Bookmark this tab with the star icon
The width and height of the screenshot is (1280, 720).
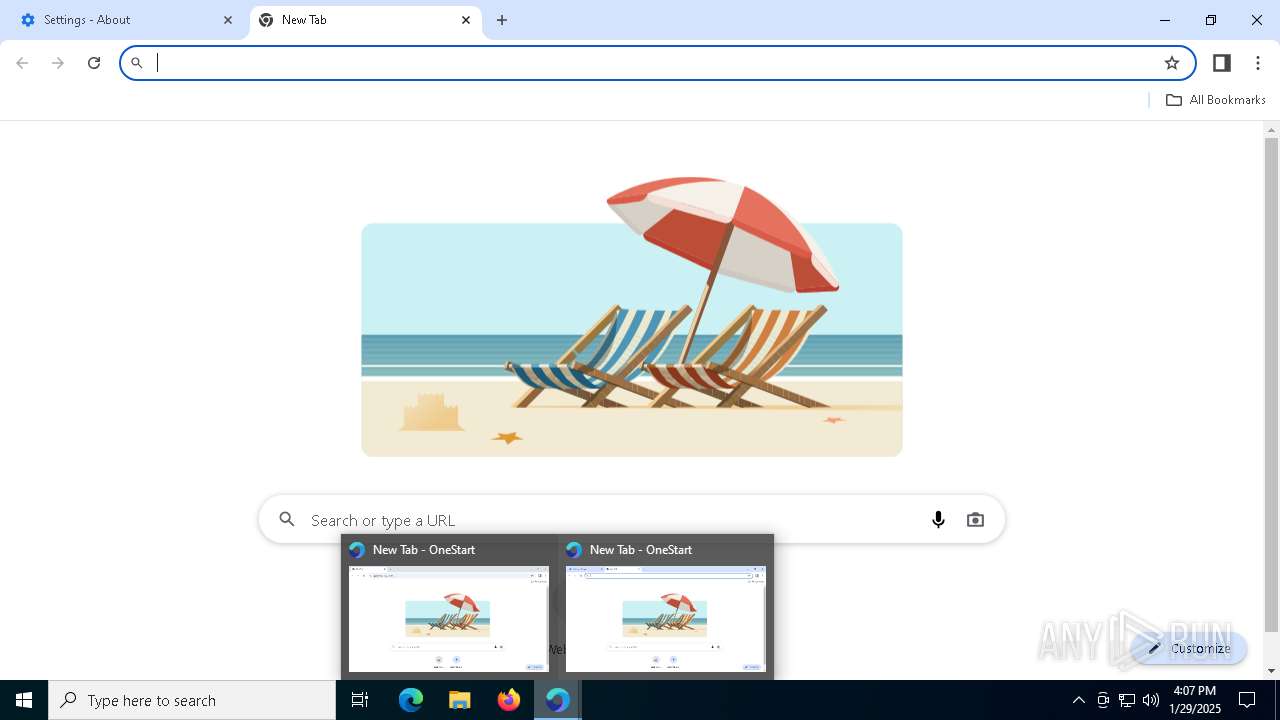[1172, 63]
